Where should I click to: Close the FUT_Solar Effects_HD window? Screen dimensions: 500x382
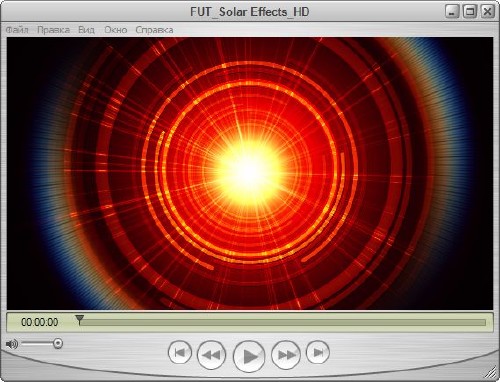coord(488,12)
